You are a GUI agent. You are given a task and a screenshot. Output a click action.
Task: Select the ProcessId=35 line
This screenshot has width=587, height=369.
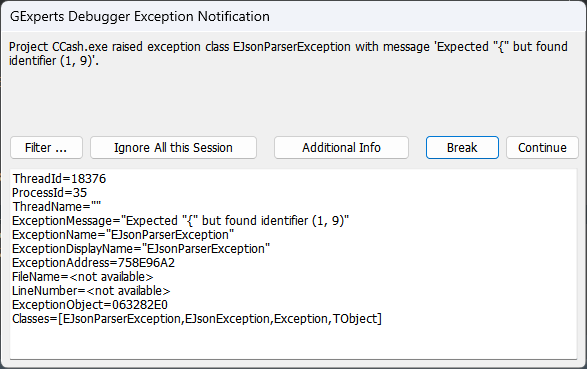coord(49,193)
